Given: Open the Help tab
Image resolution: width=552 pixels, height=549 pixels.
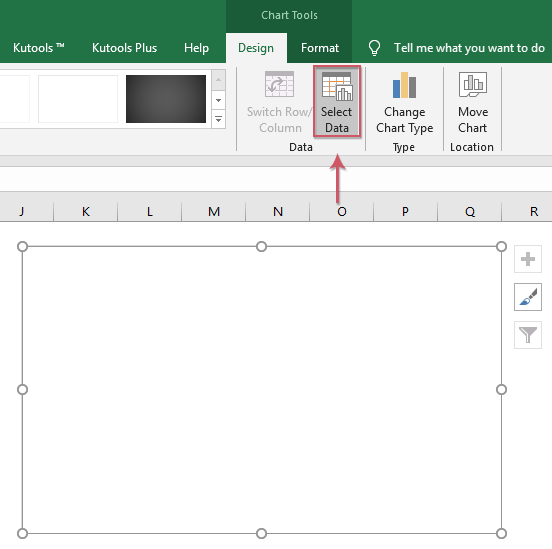Looking at the screenshot, I should click(196, 48).
